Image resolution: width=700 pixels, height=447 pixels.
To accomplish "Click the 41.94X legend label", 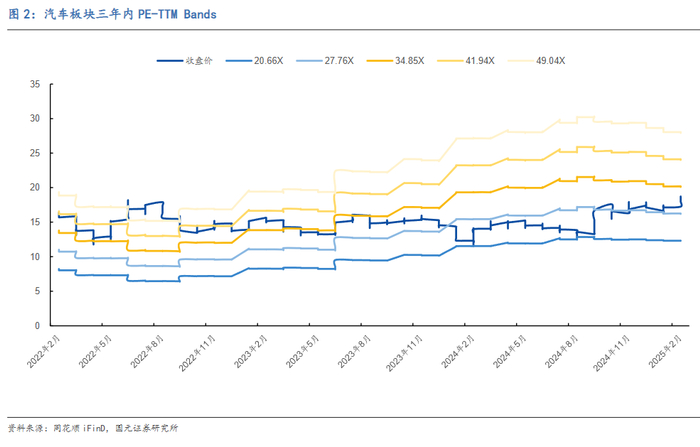I will [479, 61].
